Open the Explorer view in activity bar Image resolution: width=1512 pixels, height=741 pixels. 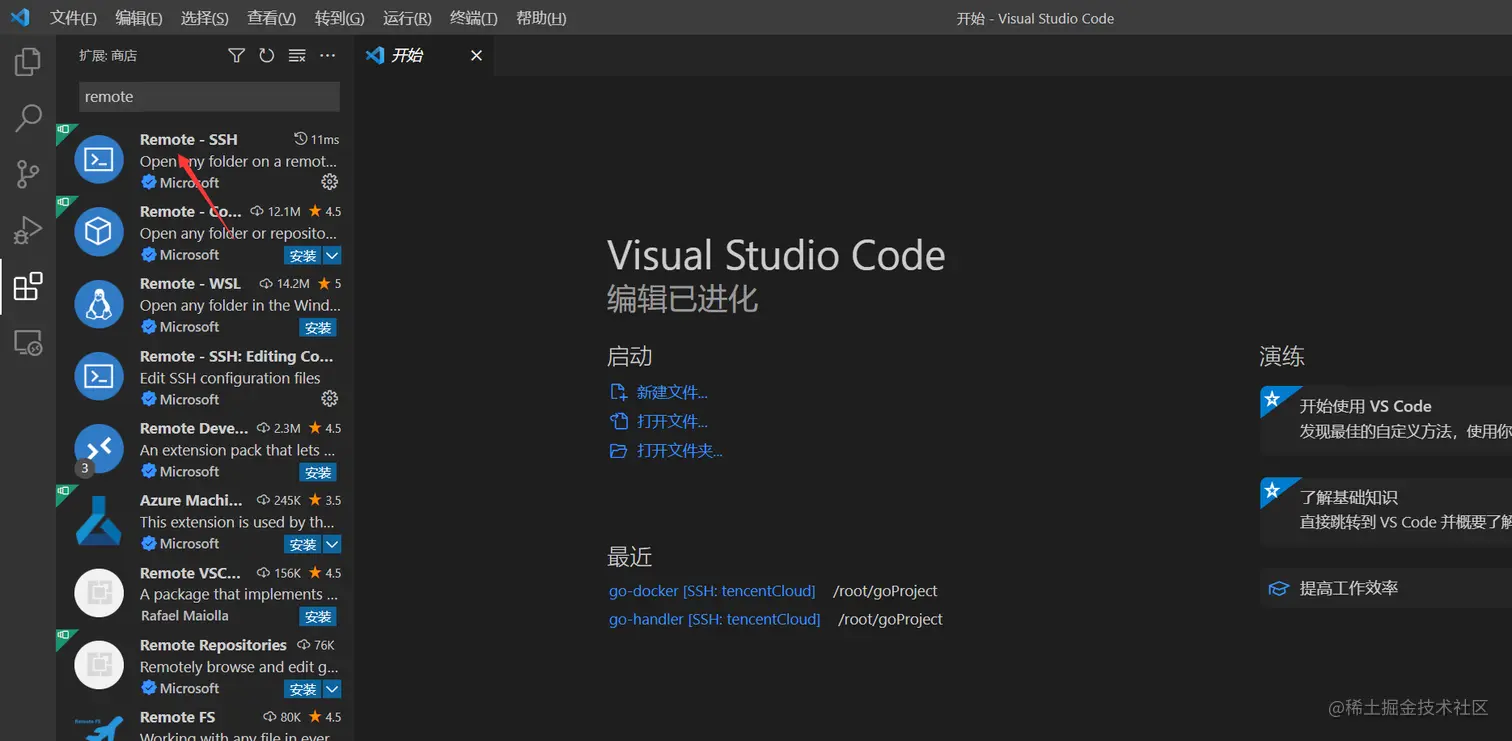28,62
